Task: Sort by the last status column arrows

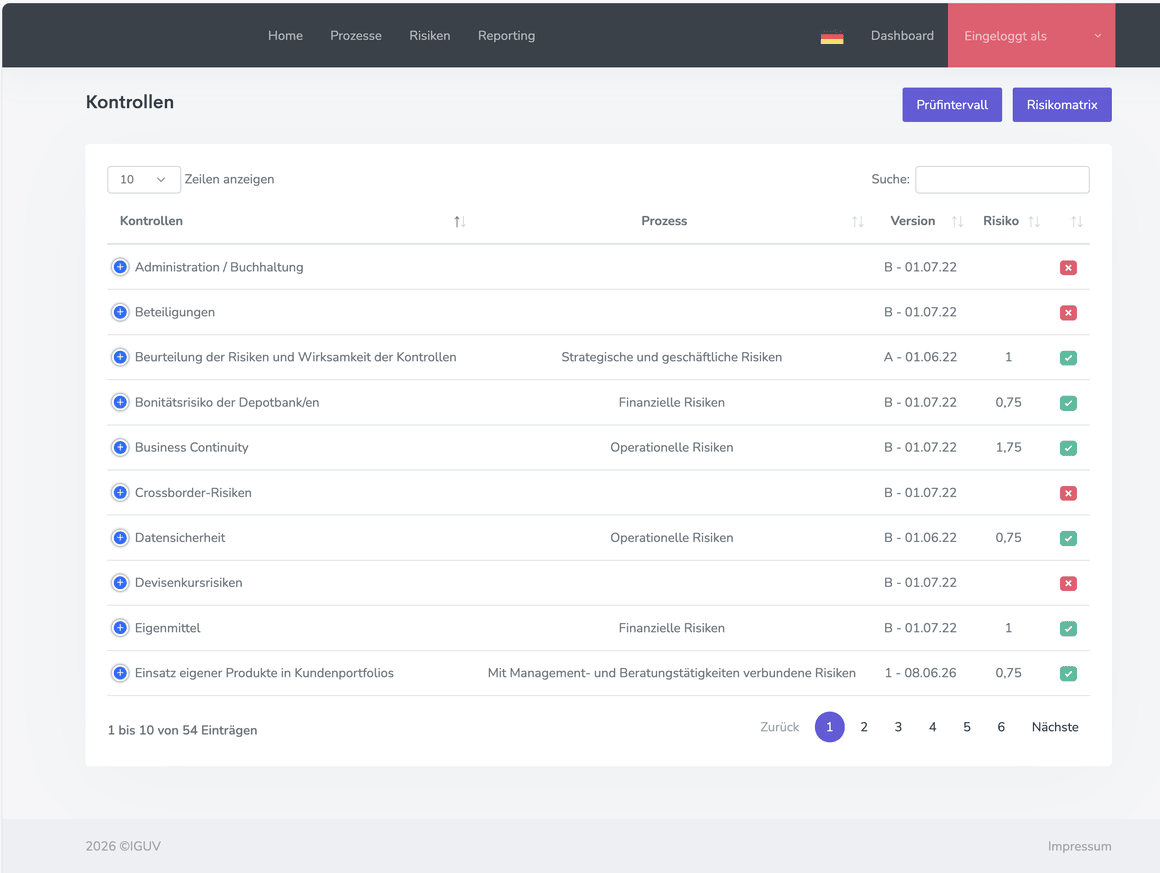Action: (x=1076, y=221)
